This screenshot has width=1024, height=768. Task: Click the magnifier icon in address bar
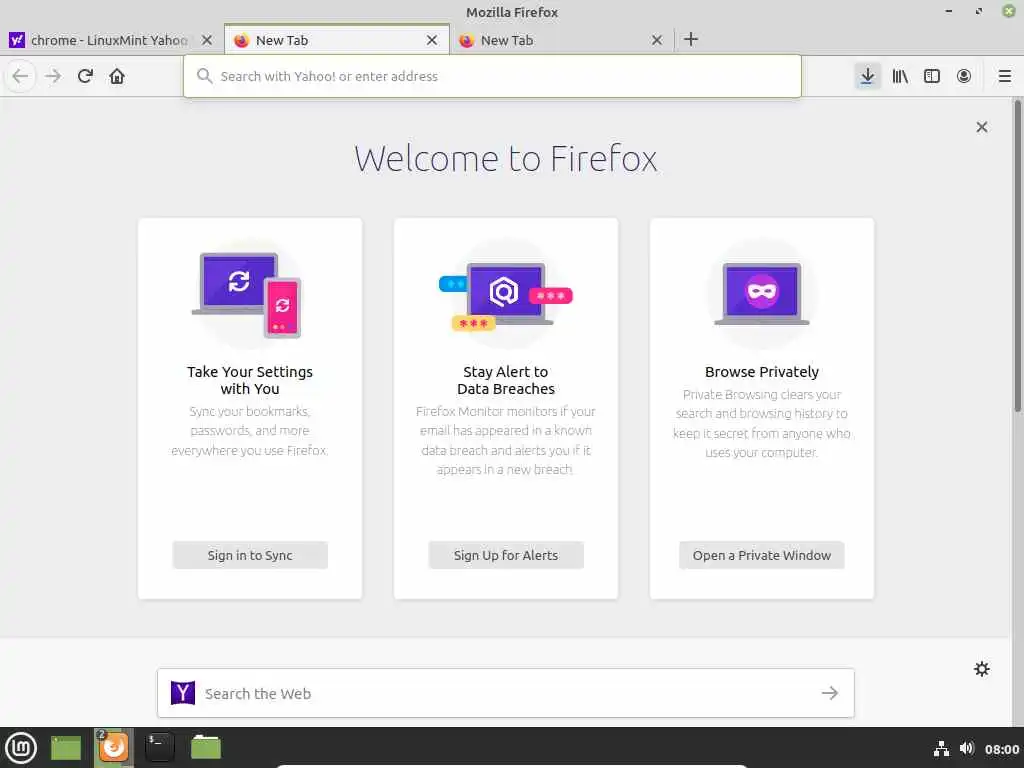[204, 76]
